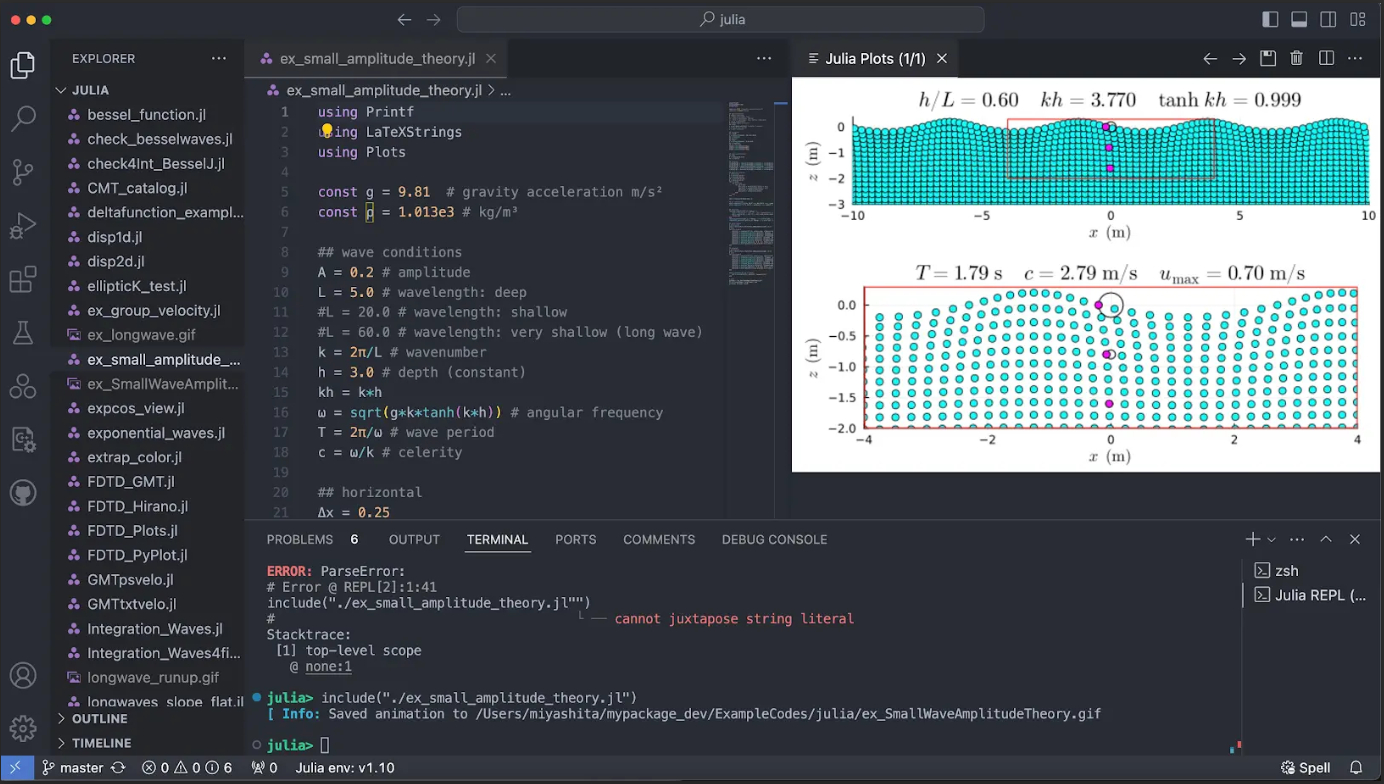Switch to the COMMENTS panel tab
This screenshot has width=1384, height=784.
click(x=659, y=539)
